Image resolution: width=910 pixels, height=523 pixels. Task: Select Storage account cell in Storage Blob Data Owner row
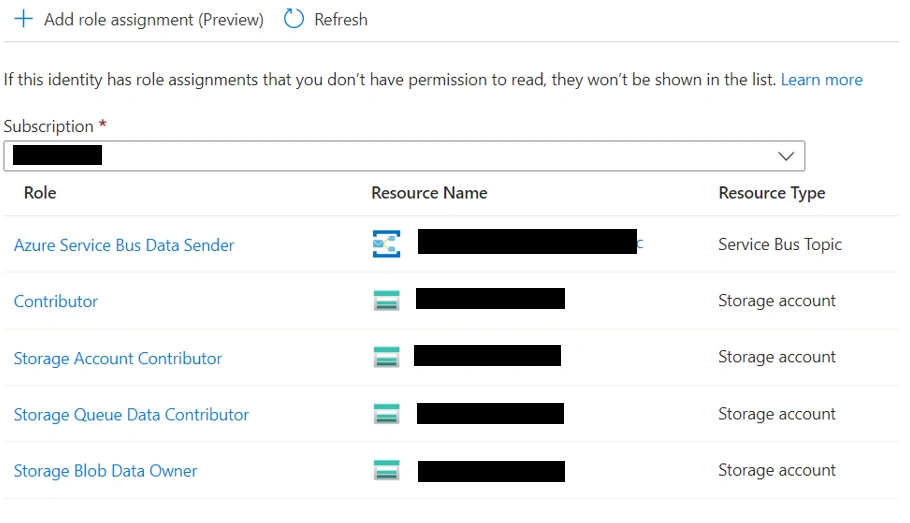(x=777, y=470)
